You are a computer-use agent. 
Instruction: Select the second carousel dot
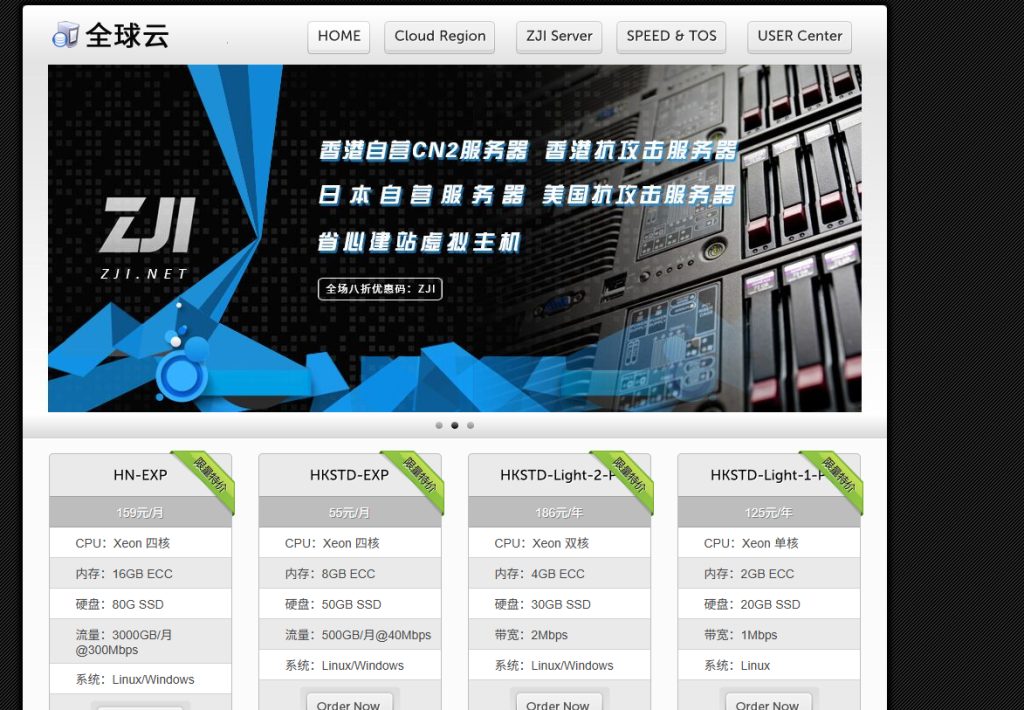[x=455, y=425]
